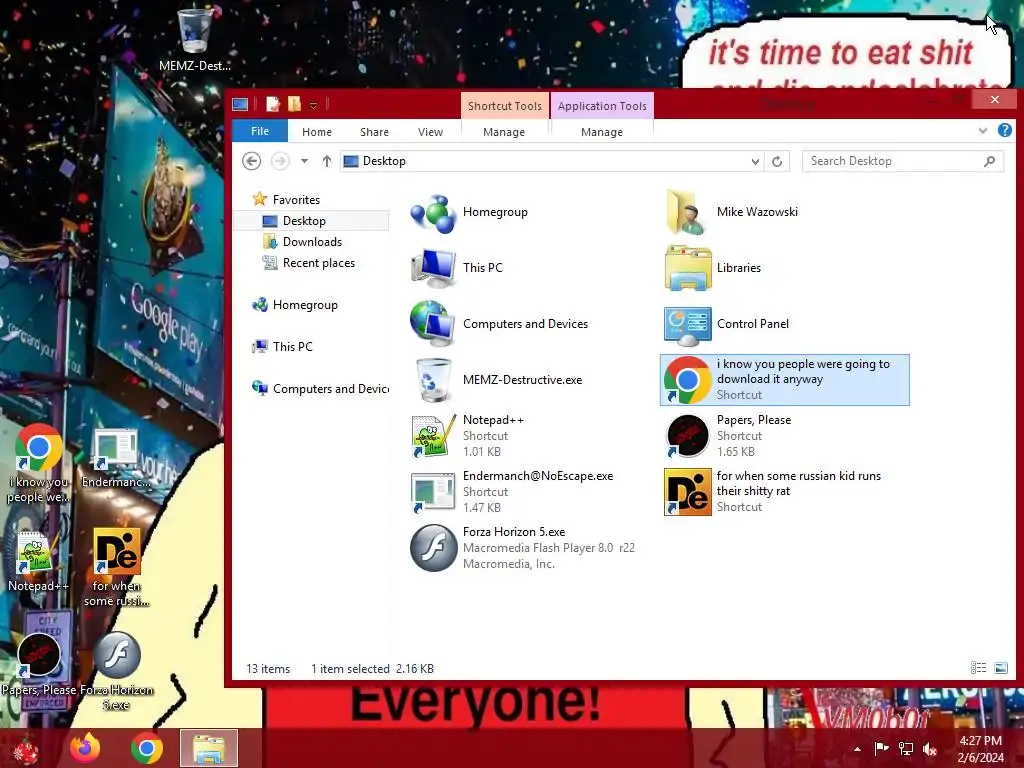Select the Endermanch desktop shortcut icon
The image size is (1024, 768).
pos(116,448)
